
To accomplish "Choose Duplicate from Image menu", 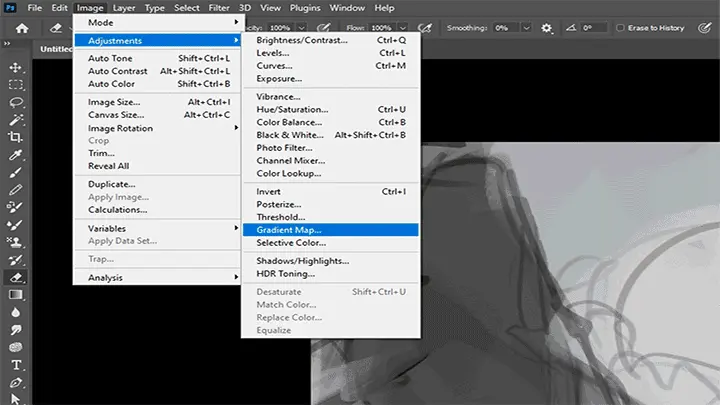I will (157, 184).
